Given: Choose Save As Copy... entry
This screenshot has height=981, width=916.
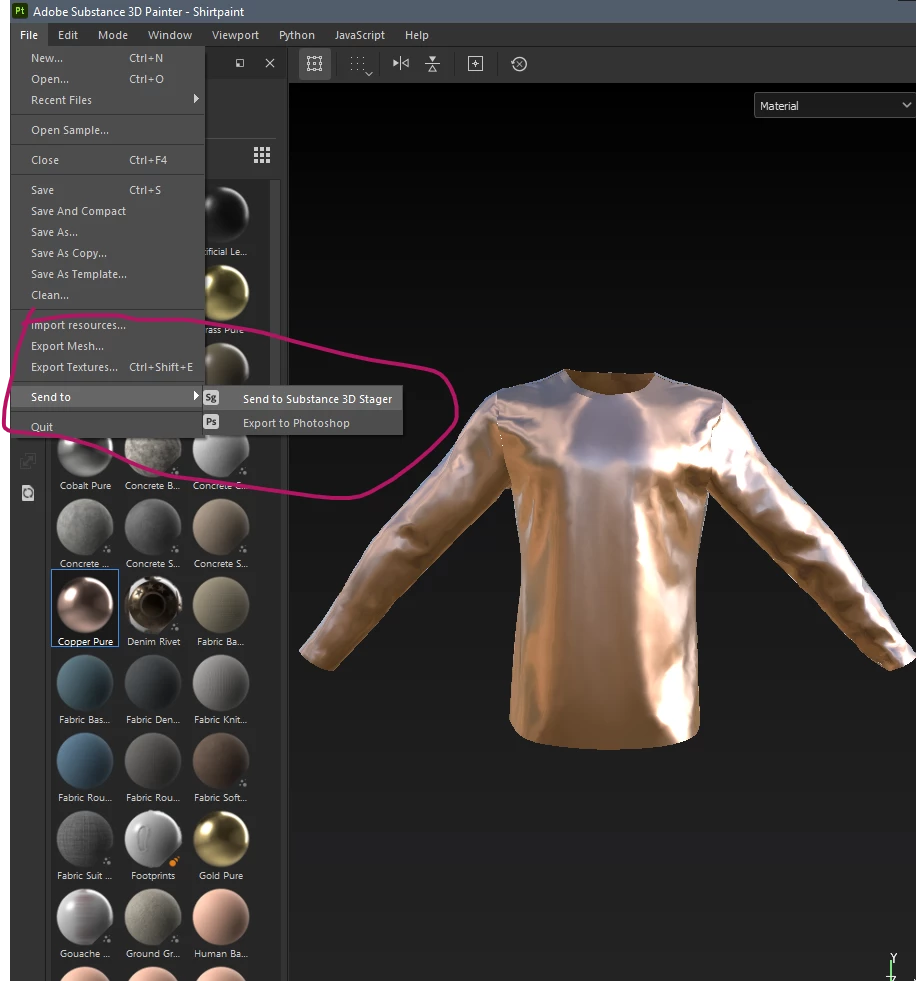Looking at the screenshot, I should pos(108,253).
